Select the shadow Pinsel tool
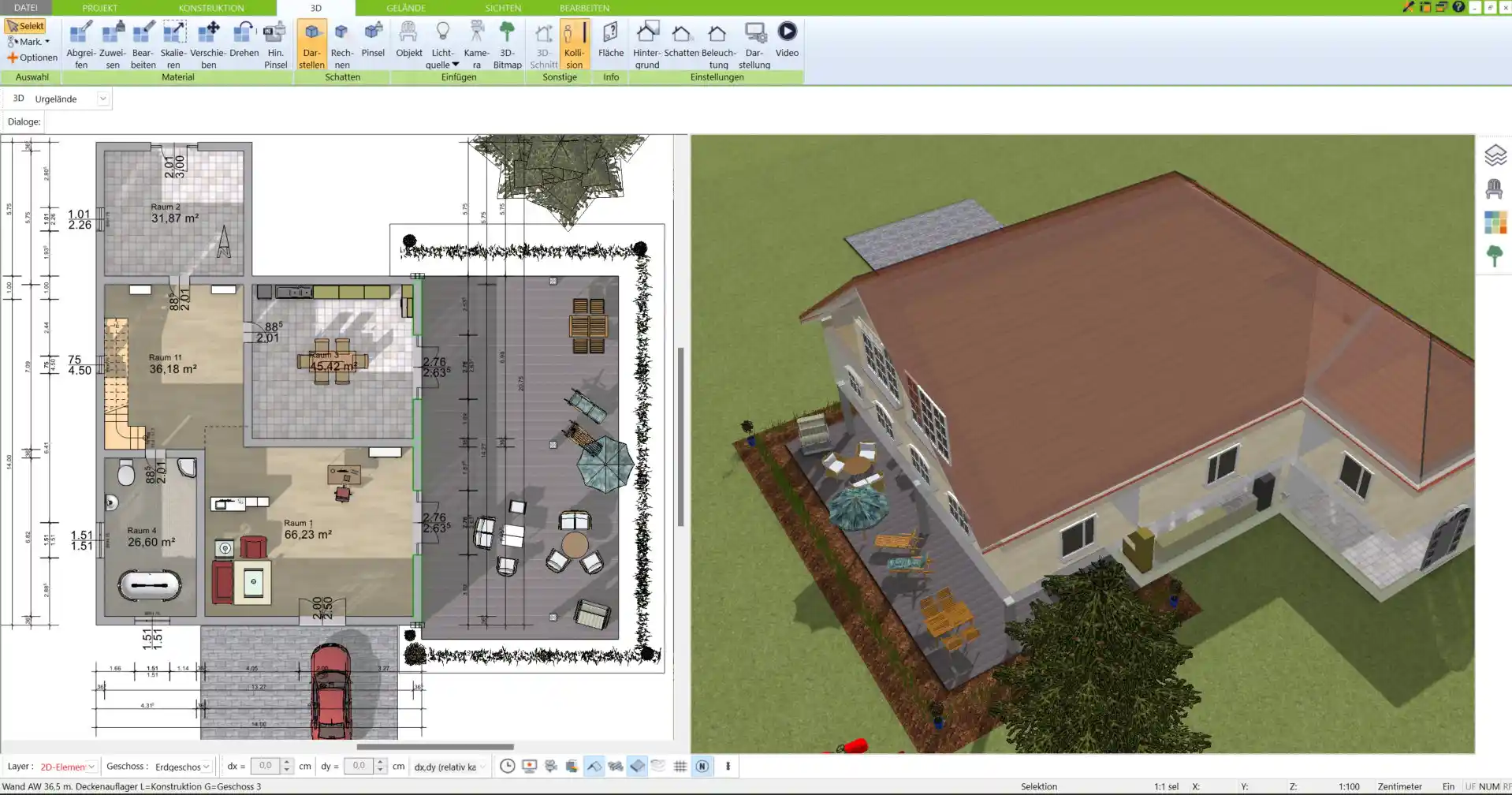Viewport: 1512px width, 795px height. [x=373, y=39]
